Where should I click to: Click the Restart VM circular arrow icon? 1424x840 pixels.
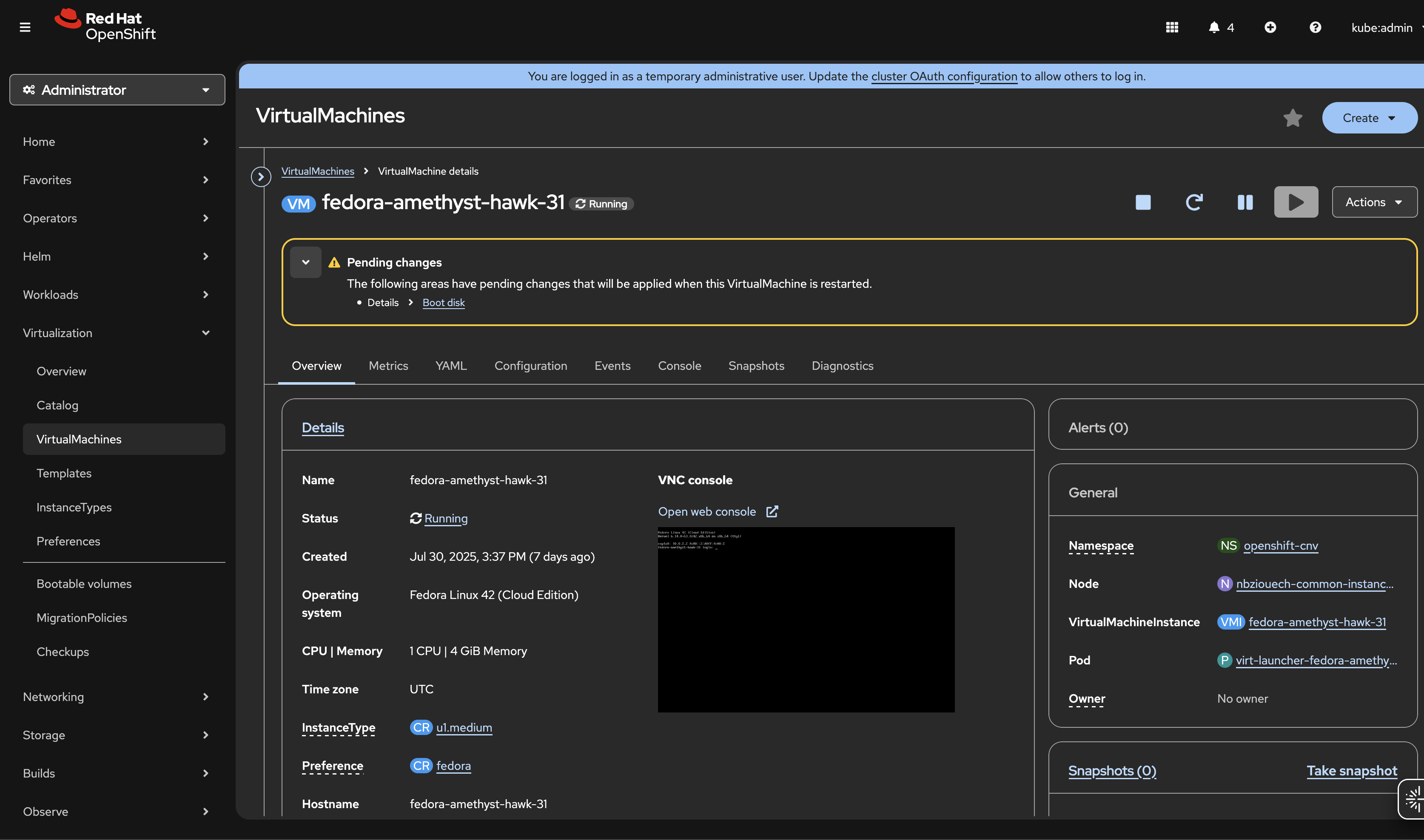(1193, 202)
